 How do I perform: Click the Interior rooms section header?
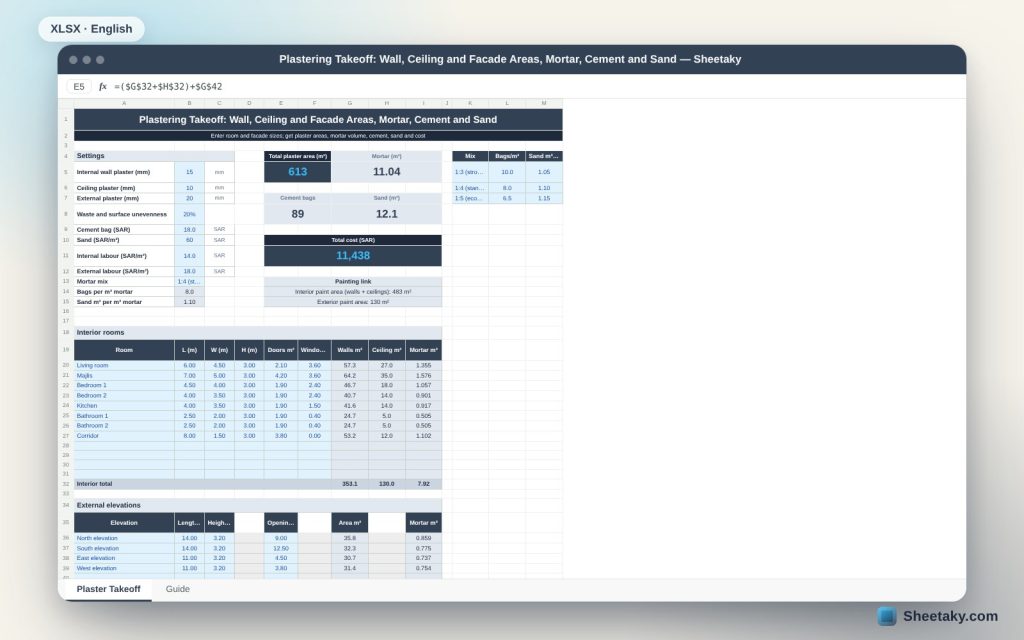click(x=258, y=332)
